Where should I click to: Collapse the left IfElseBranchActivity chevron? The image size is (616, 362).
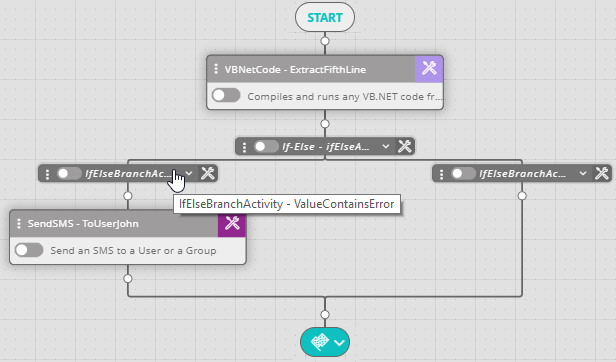(189, 173)
